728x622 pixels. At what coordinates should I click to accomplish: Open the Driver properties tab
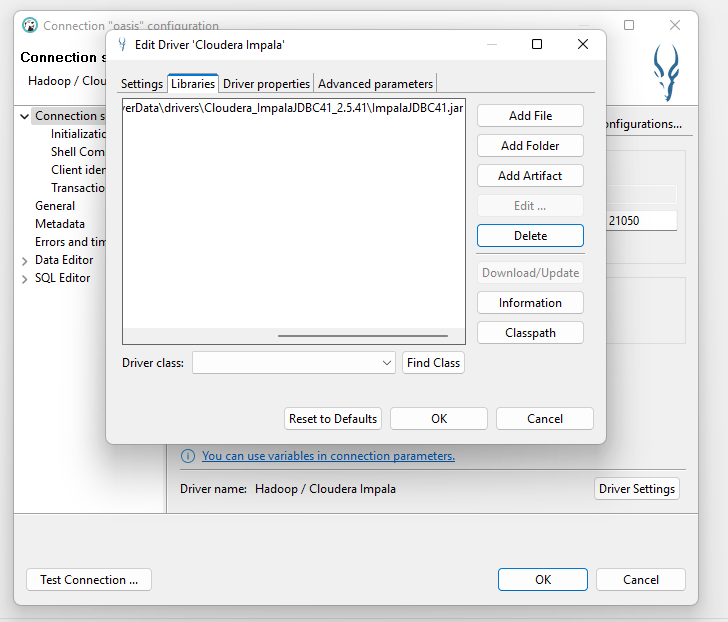(x=266, y=84)
